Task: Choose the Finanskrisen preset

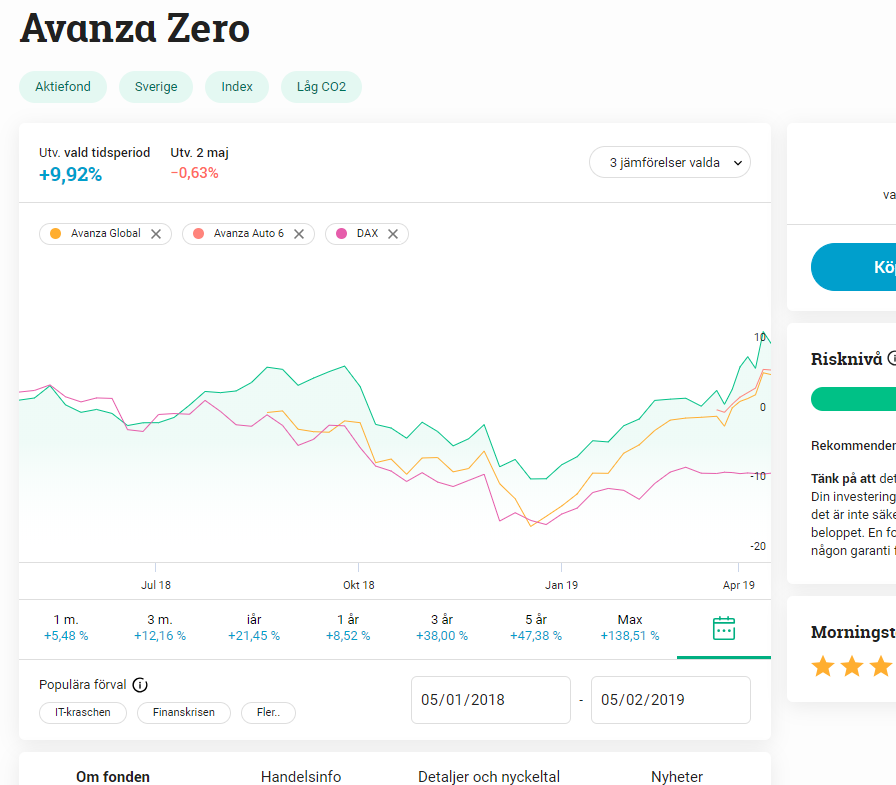Action: point(184,712)
